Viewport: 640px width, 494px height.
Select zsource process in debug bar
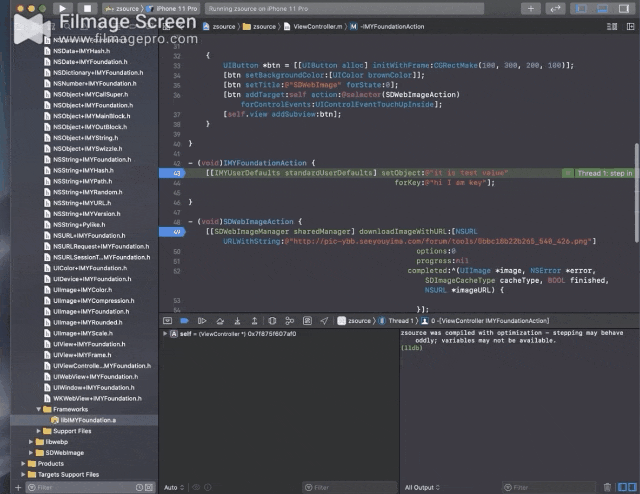tap(354, 321)
